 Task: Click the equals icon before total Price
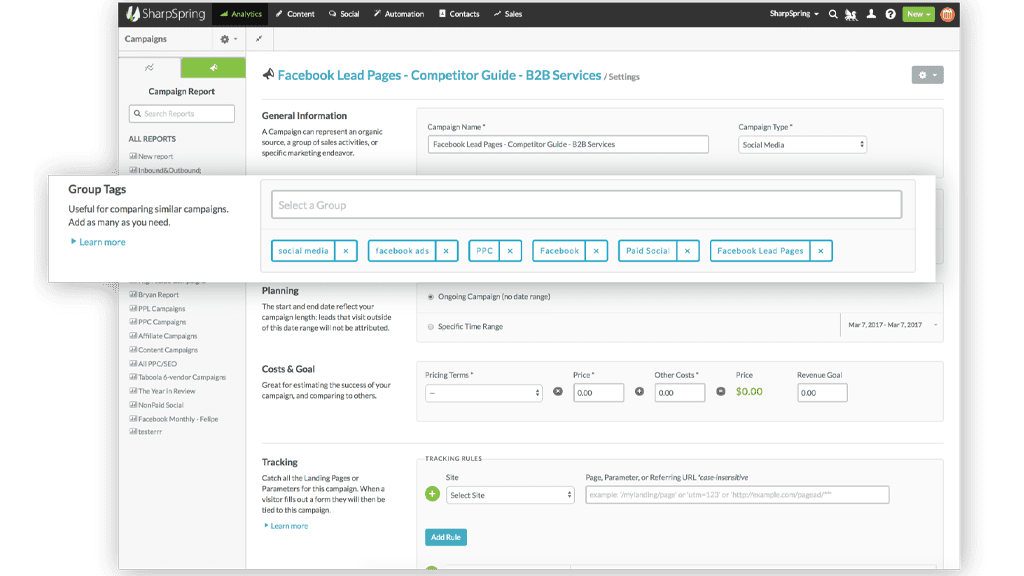coord(720,392)
